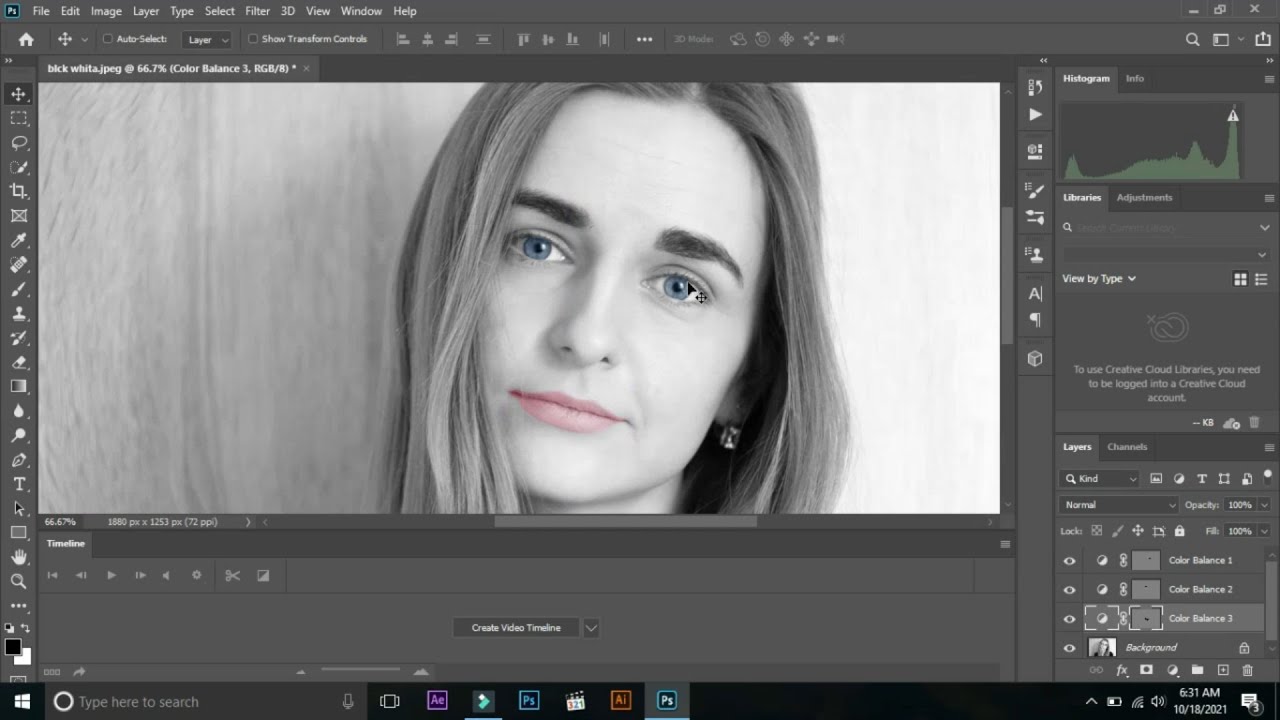The height and width of the screenshot is (720, 1280).
Task: Open the Opacity slider dropdown arrow
Action: point(1264,505)
